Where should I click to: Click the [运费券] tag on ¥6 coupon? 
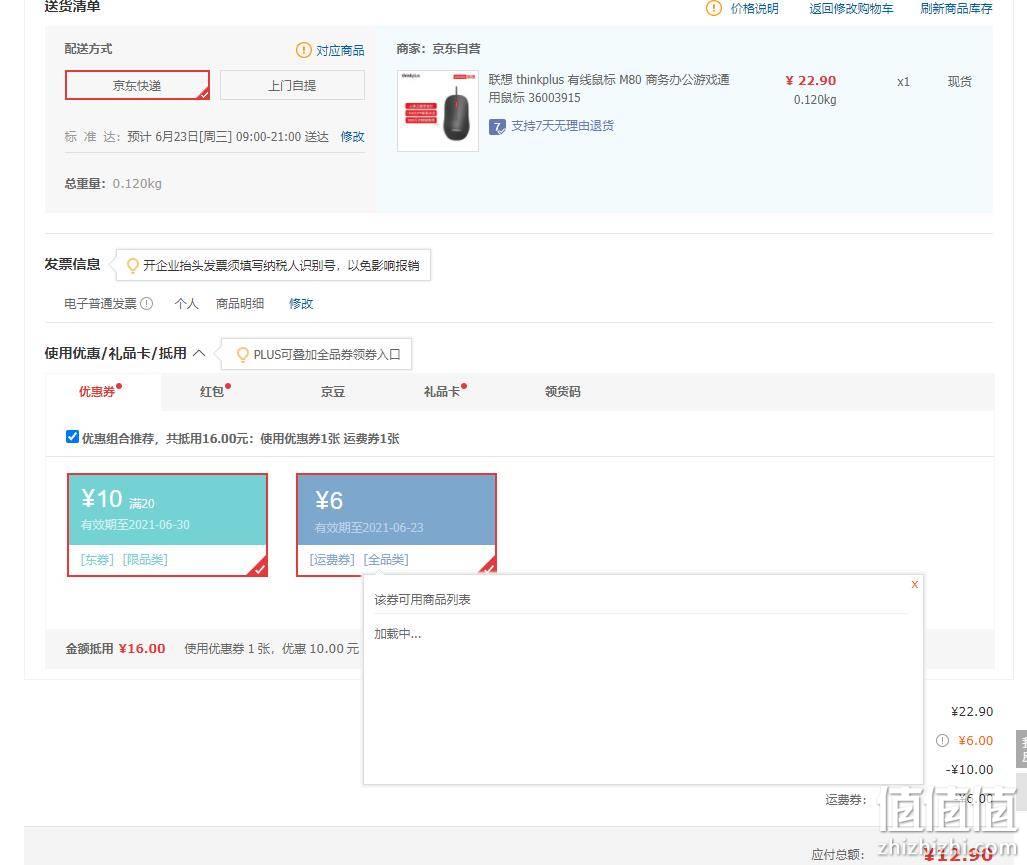pos(332,559)
